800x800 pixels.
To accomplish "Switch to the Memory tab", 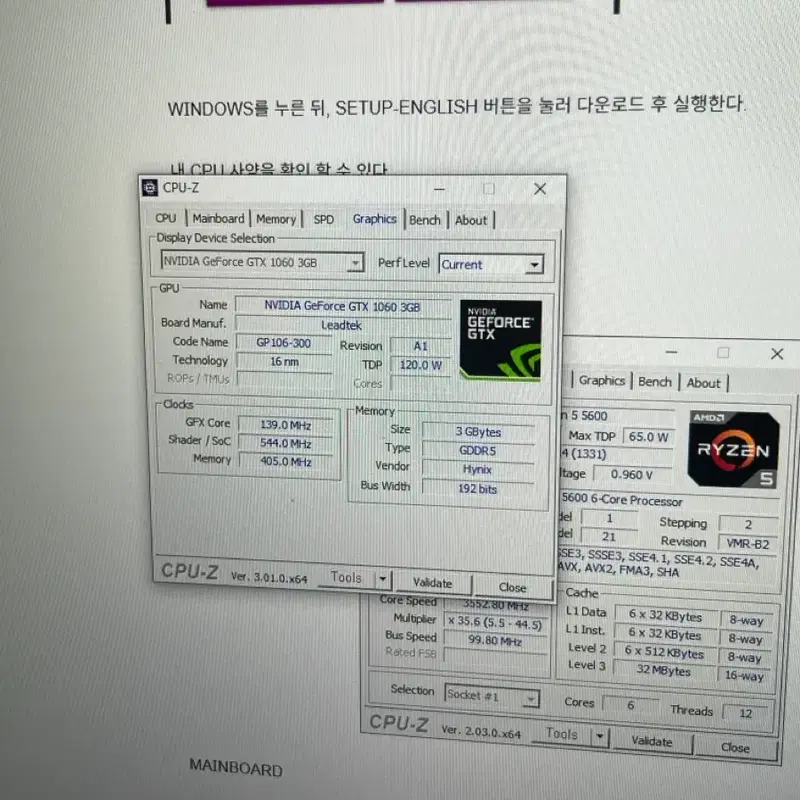I will click(x=276, y=219).
